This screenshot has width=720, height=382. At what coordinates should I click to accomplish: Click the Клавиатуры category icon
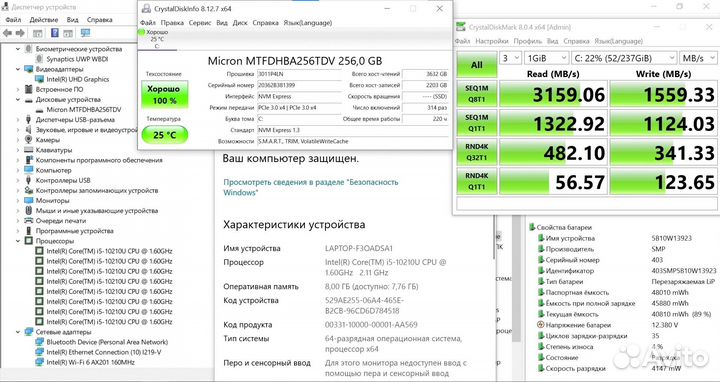click(28, 150)
